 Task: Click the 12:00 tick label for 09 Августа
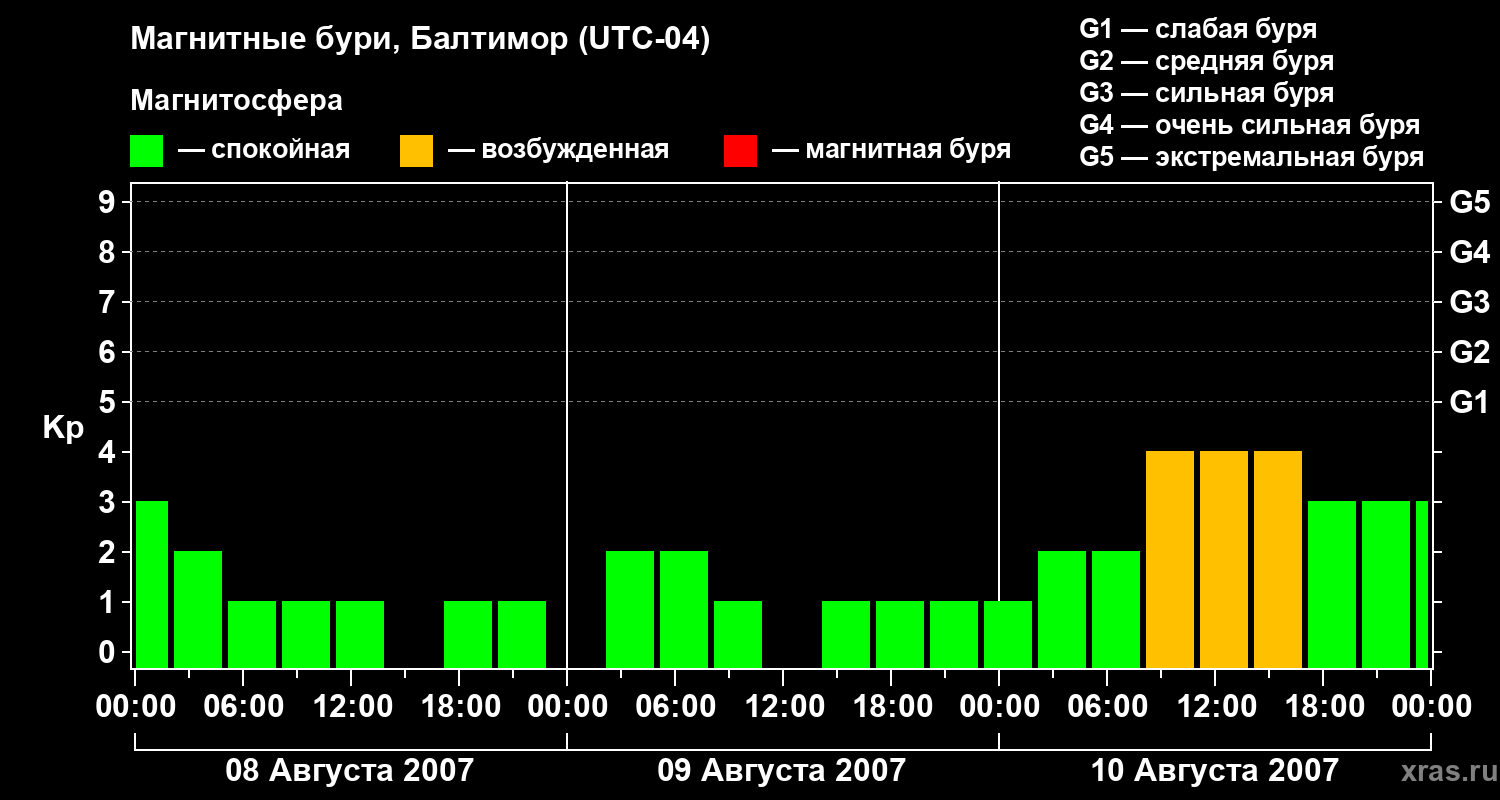pyautogui.click(x=783, y=707)
